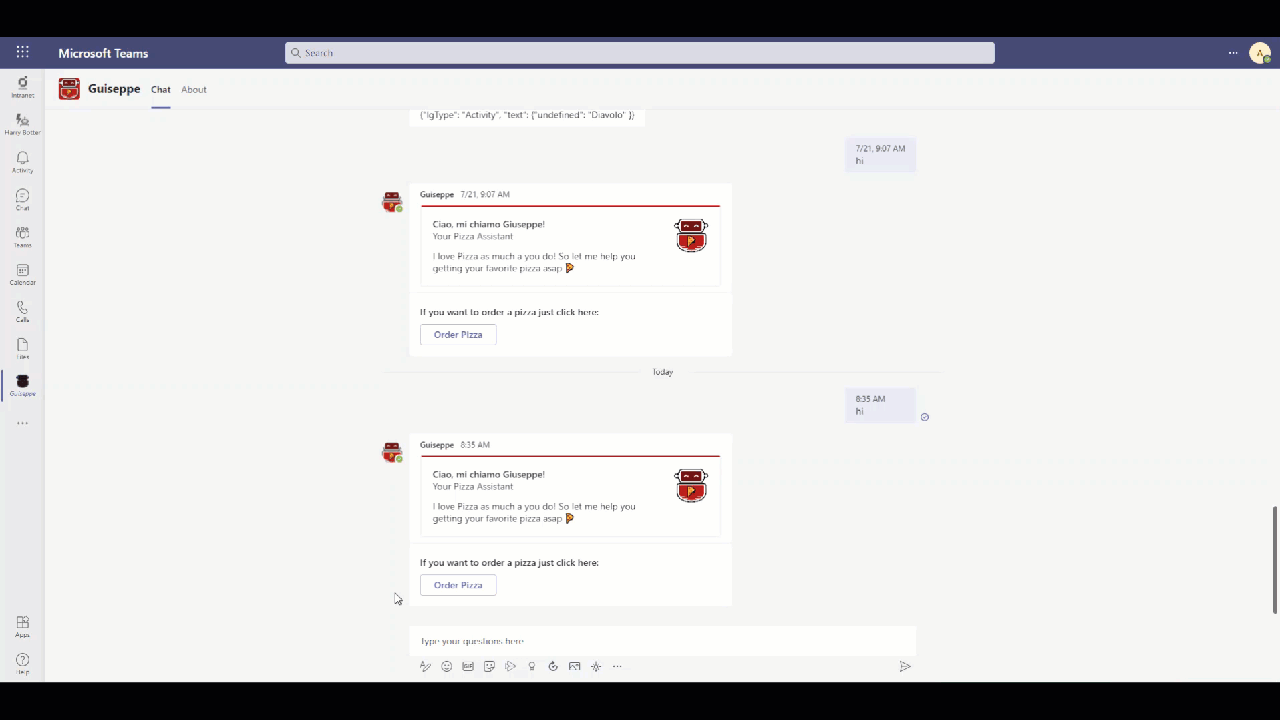Open the Teams section
Viewport: 1280px width, 720px height.
(x=22, y=236)
